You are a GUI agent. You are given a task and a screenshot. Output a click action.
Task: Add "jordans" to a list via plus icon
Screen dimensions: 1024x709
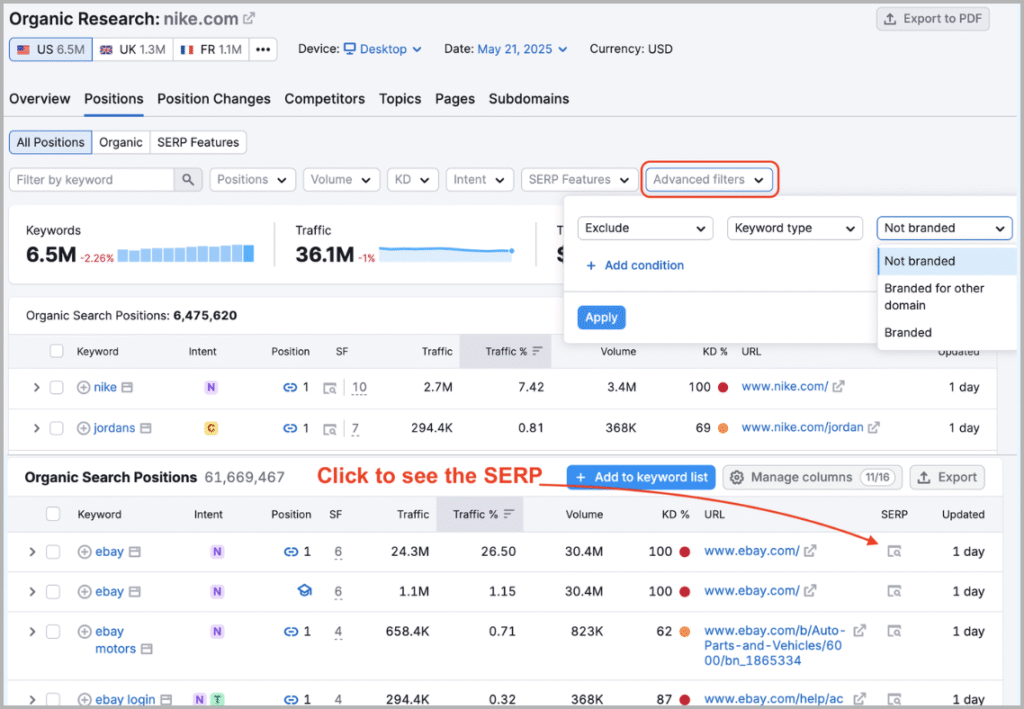[82, 427]
